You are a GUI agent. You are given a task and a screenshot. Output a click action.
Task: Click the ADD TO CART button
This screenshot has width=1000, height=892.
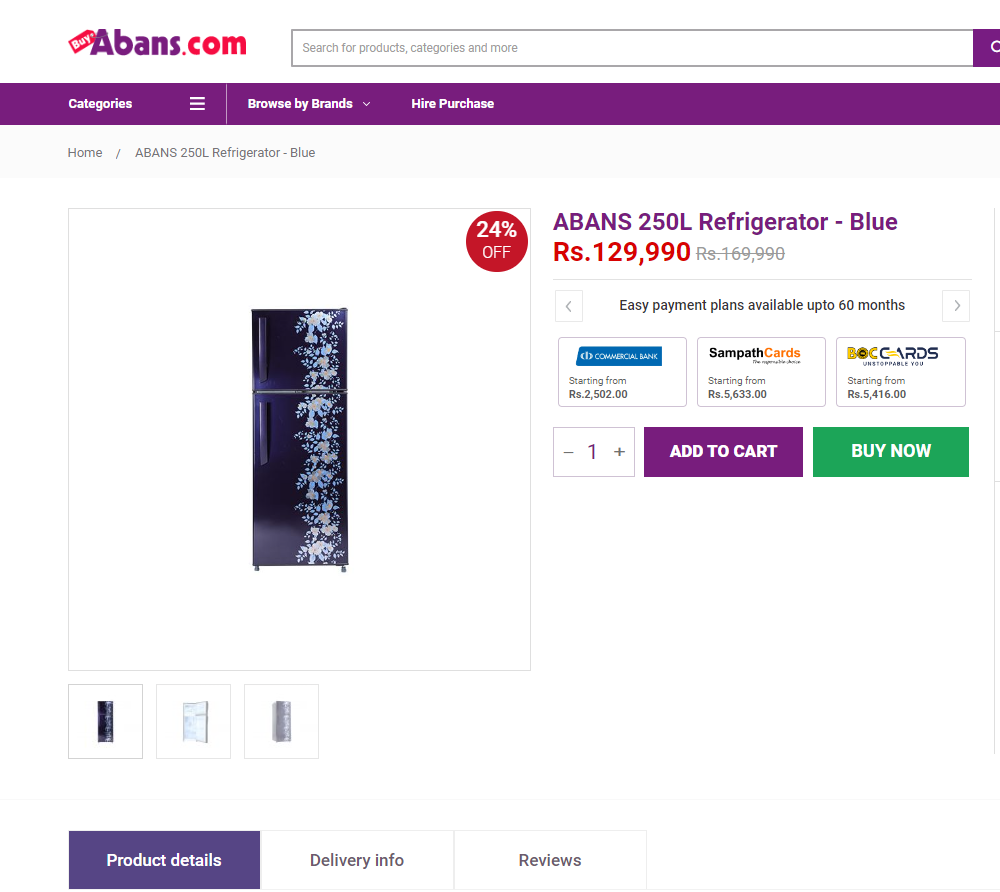click(x=723, y=452)
